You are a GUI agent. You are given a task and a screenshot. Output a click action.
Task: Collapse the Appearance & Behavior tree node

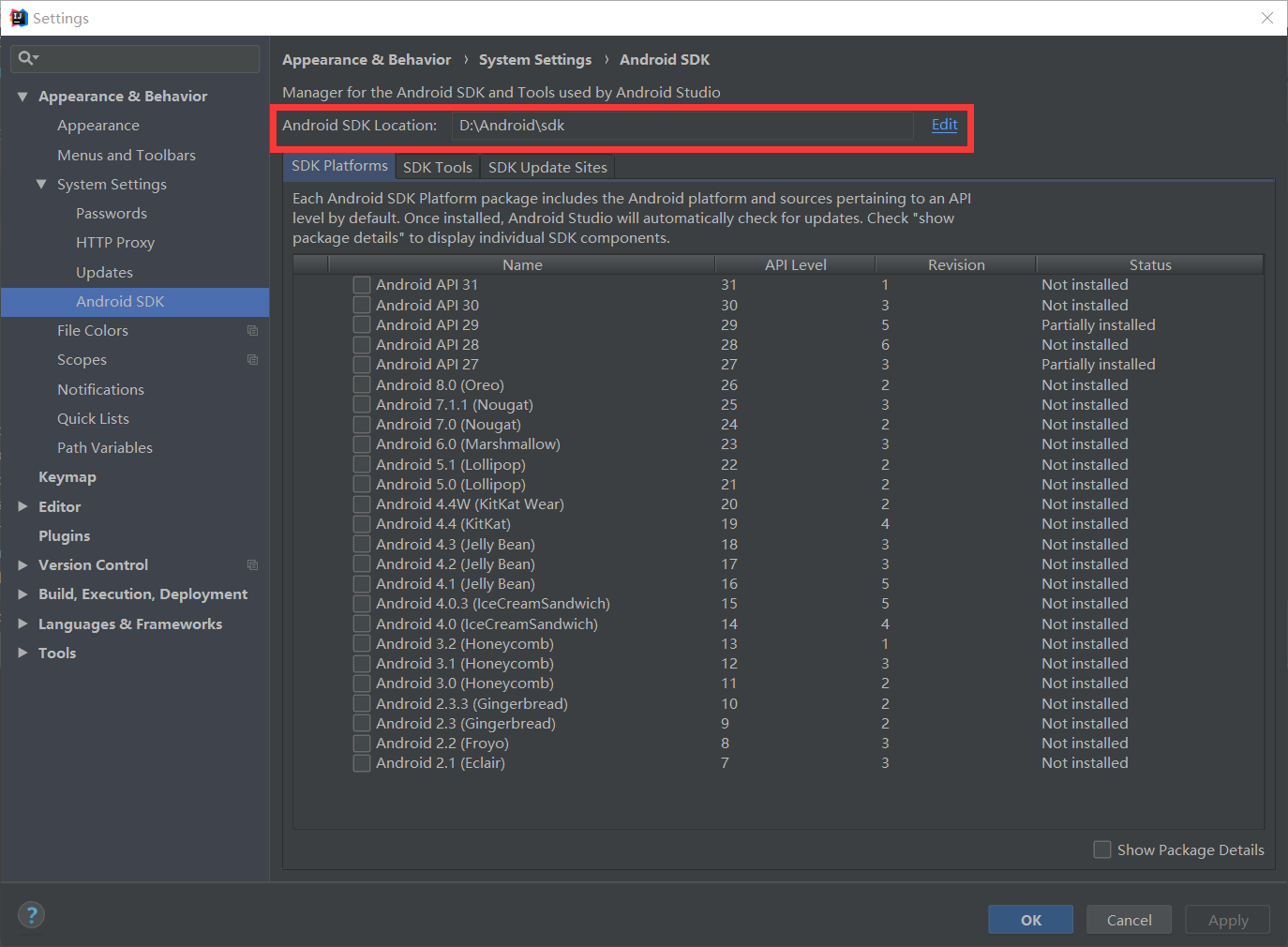(x=22, y=96)
